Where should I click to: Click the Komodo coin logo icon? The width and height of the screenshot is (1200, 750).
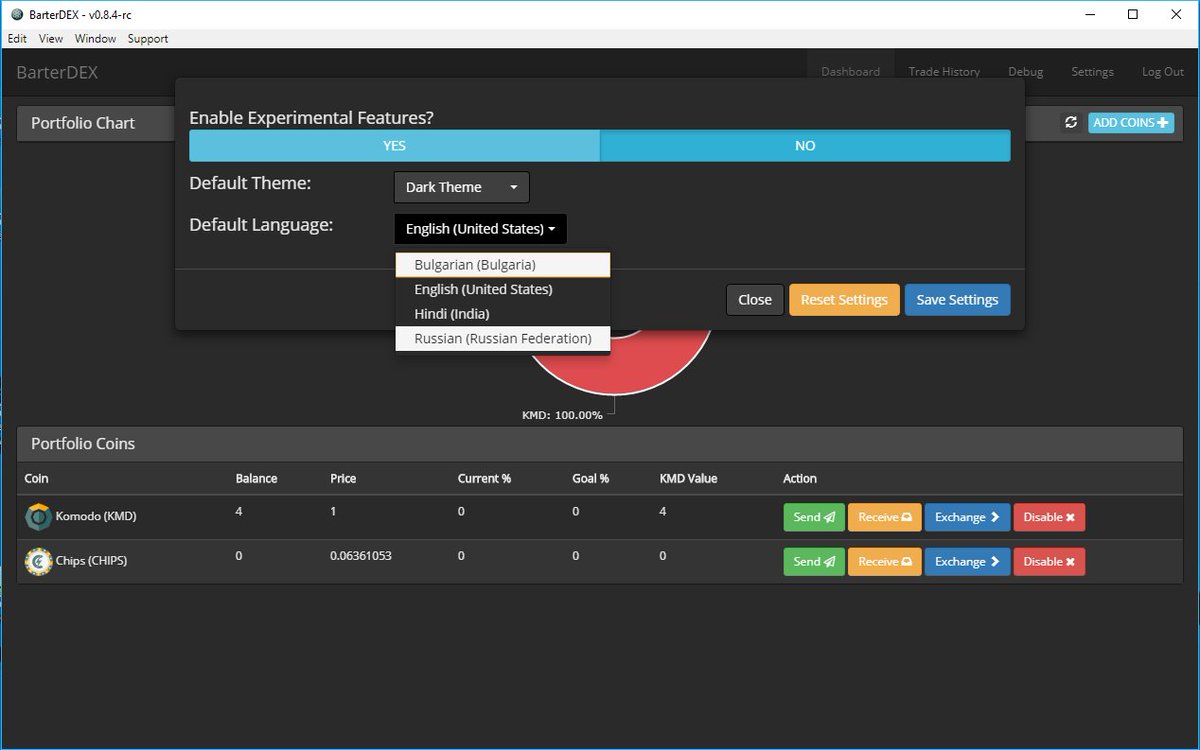click(38, 517)
